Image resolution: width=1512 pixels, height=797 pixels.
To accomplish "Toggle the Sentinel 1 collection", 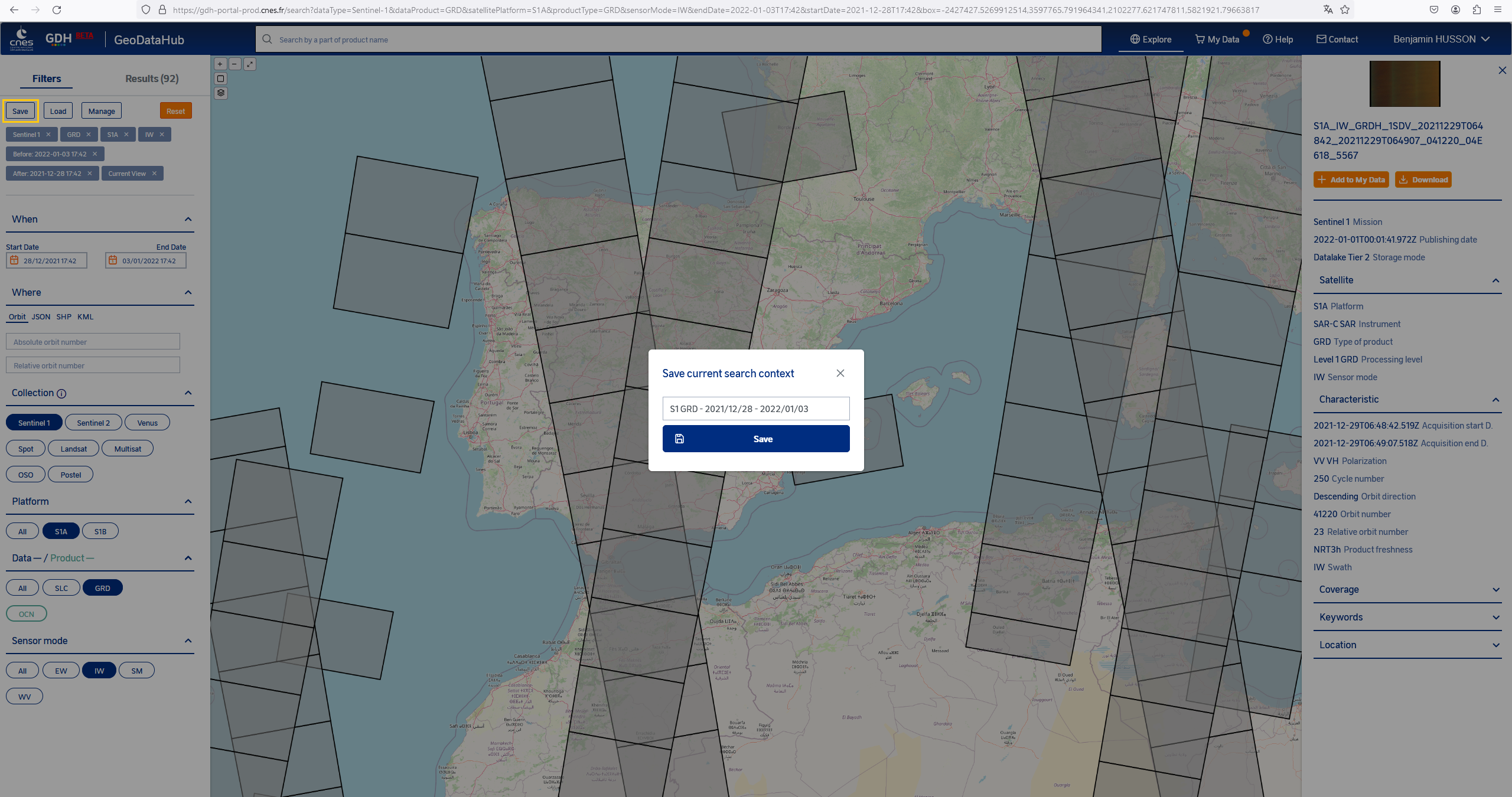I will [34, 423].
